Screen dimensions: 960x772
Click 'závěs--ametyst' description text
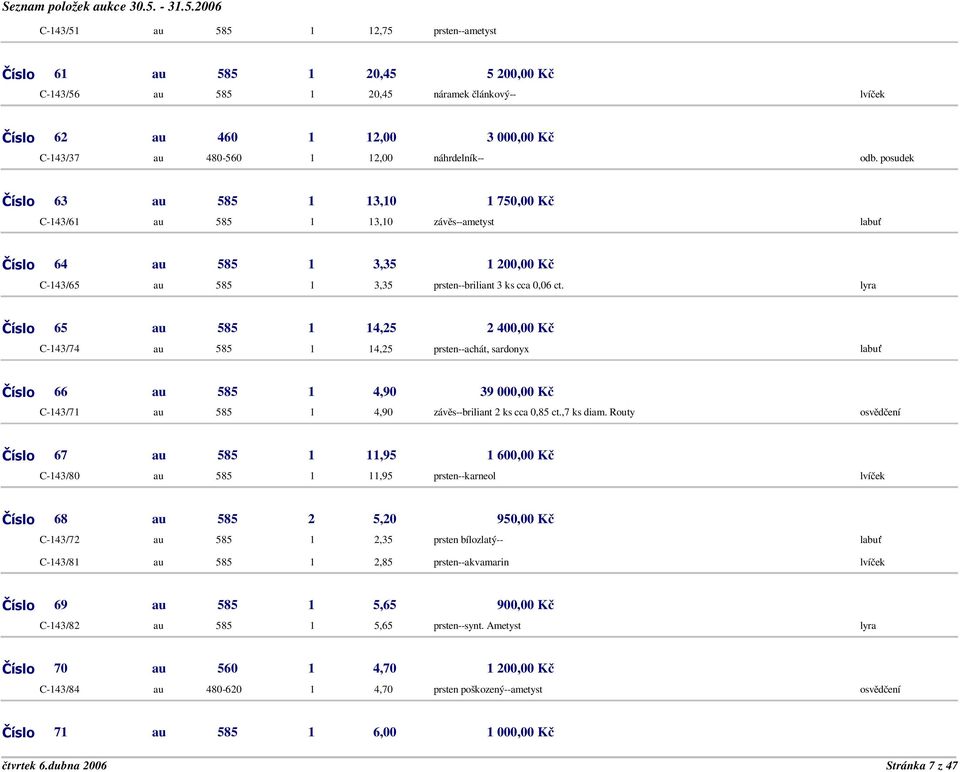click(x=463, y=222)
